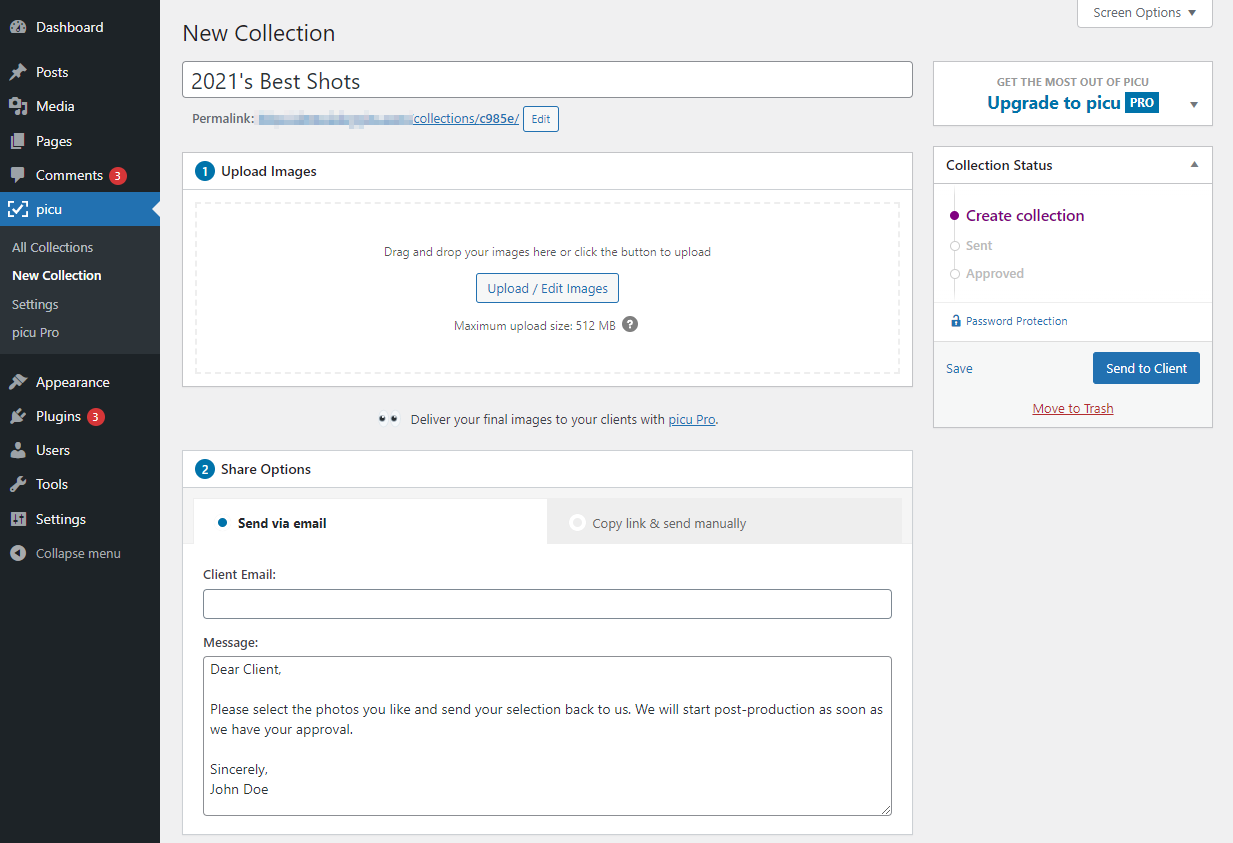This screenshot has height=843, width=1233.
Task: Click the Collapse menu arrow icon
Action: coord(18,554)
